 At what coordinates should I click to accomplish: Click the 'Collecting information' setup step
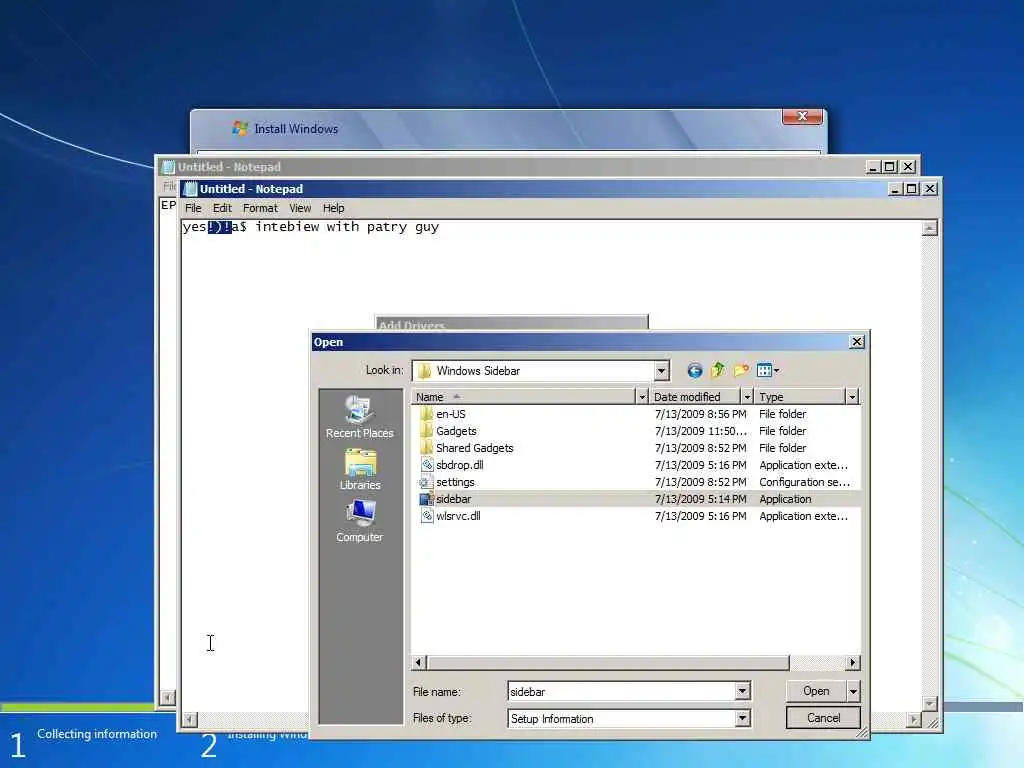point(97,734)
